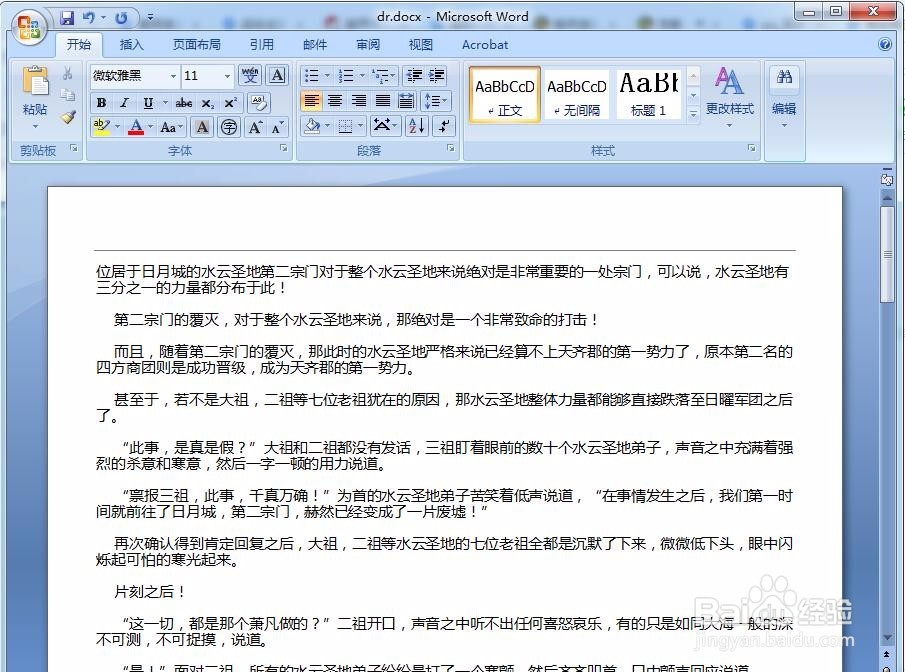Toggle Underline formatting

148,103
